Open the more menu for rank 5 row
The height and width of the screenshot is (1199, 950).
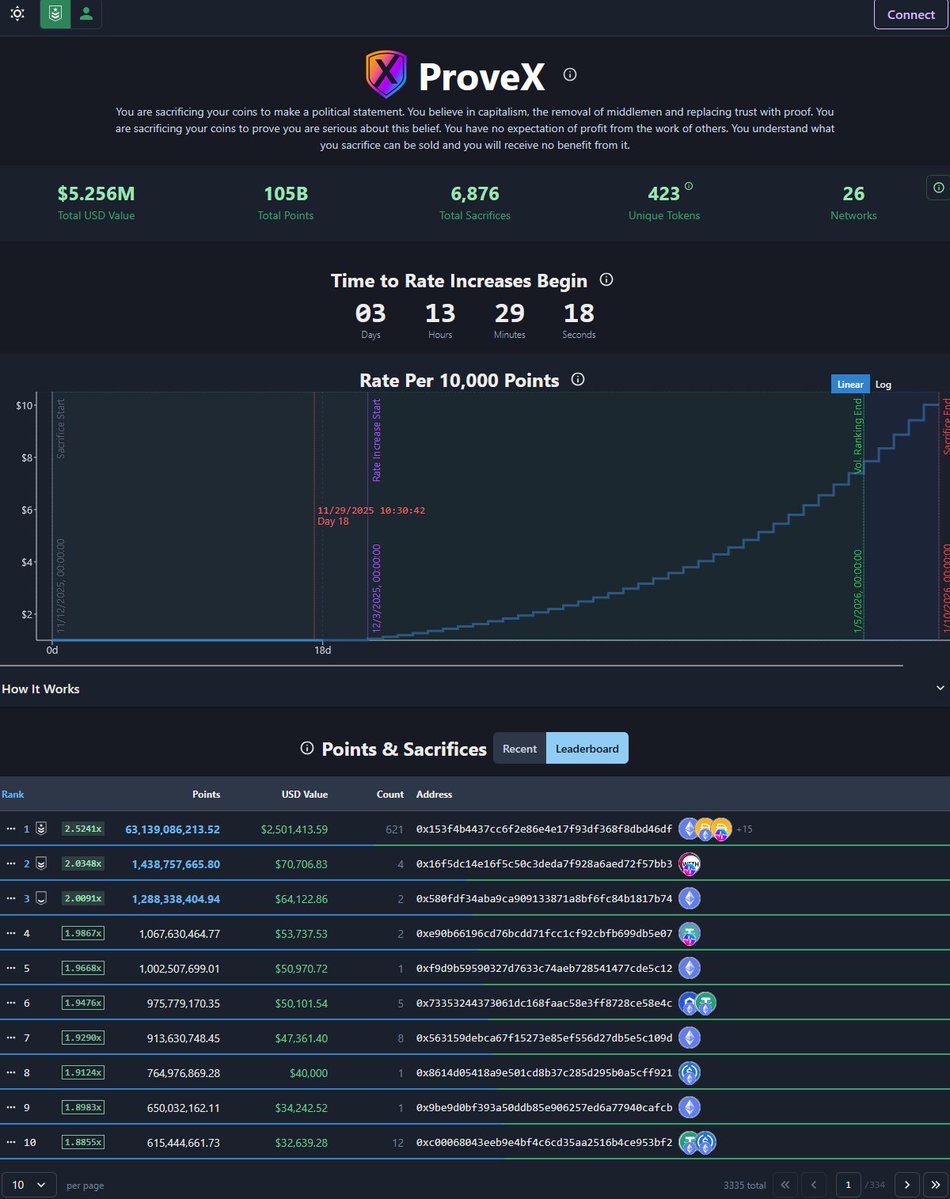click(11, 968)
